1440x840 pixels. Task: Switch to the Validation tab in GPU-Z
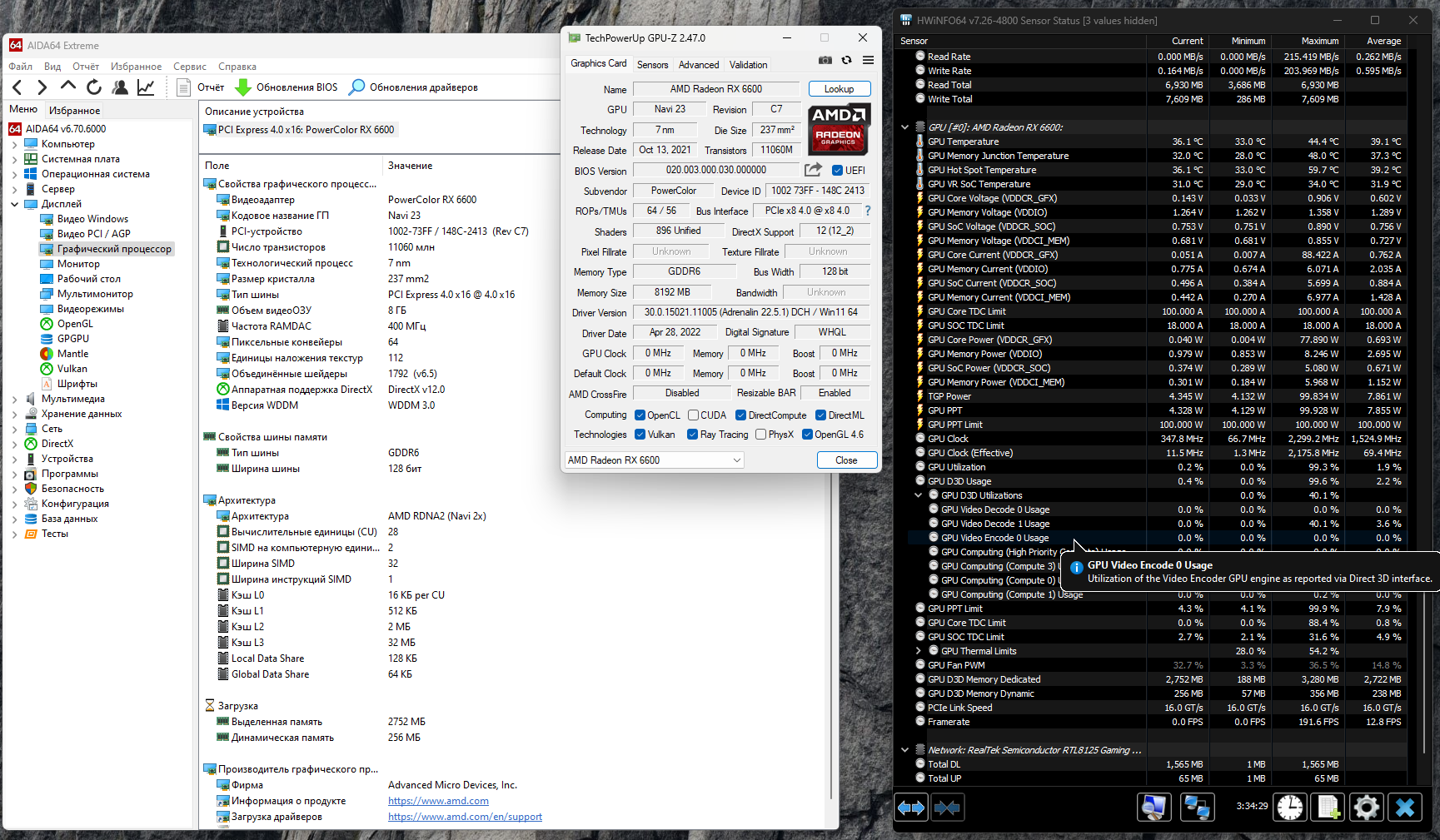point(749,65)
